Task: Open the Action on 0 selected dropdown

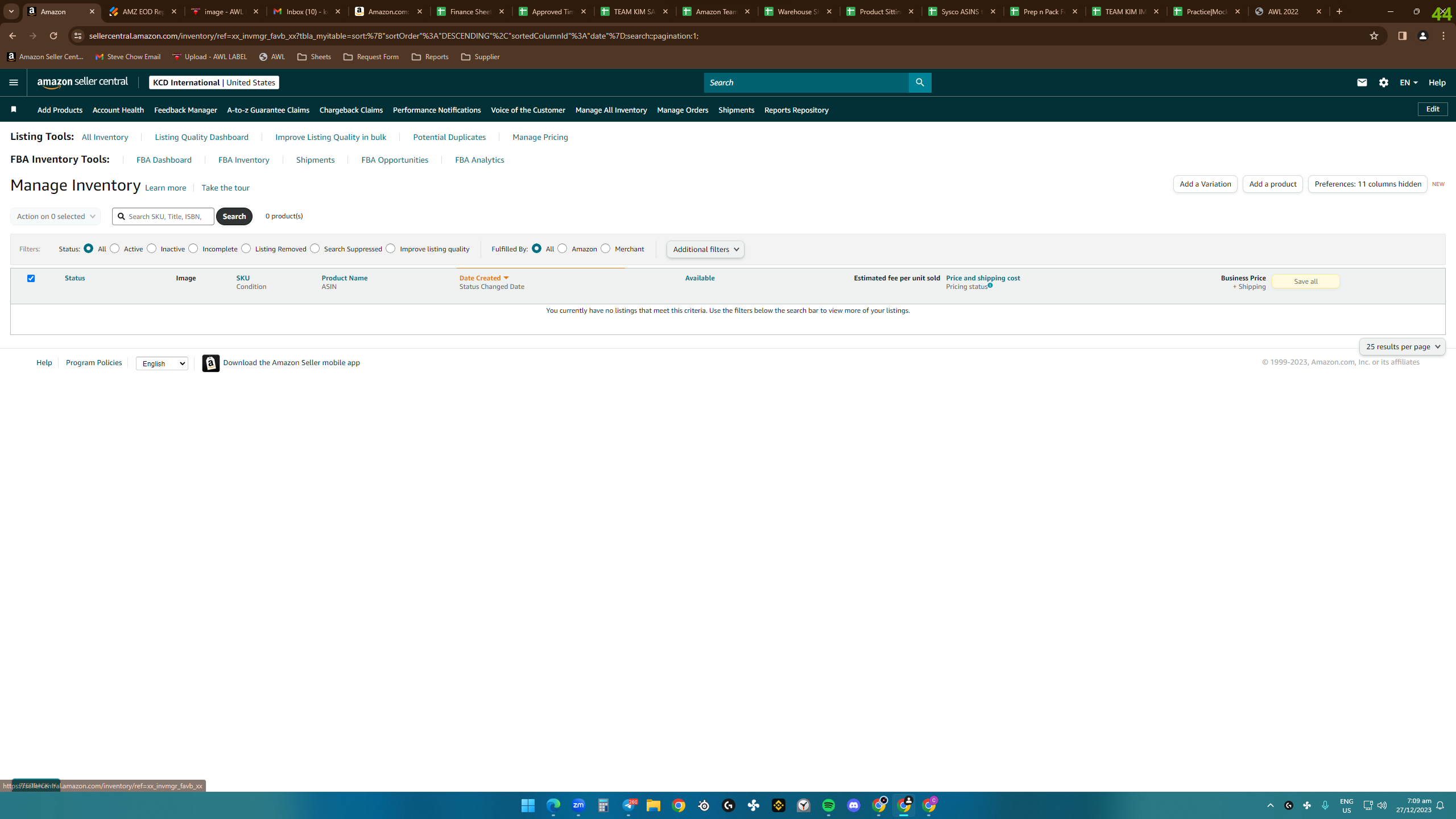Action: click(x=56, y=216)
